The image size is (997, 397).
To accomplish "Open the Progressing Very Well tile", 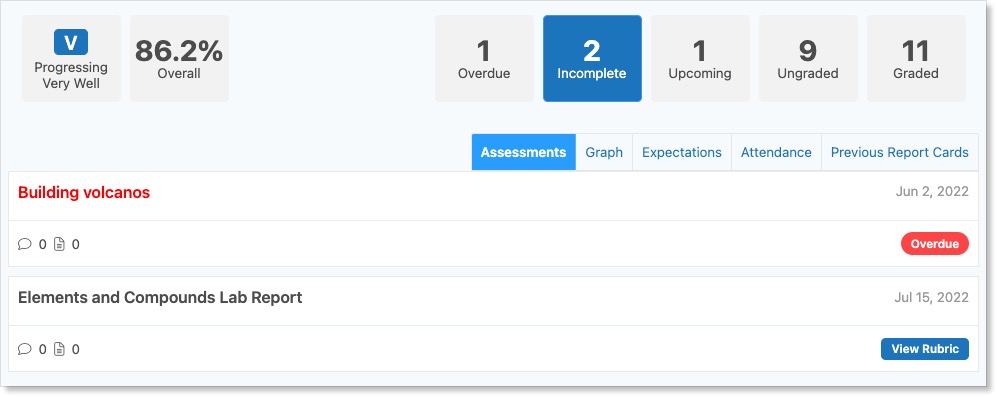I will (x=71, y=59).
